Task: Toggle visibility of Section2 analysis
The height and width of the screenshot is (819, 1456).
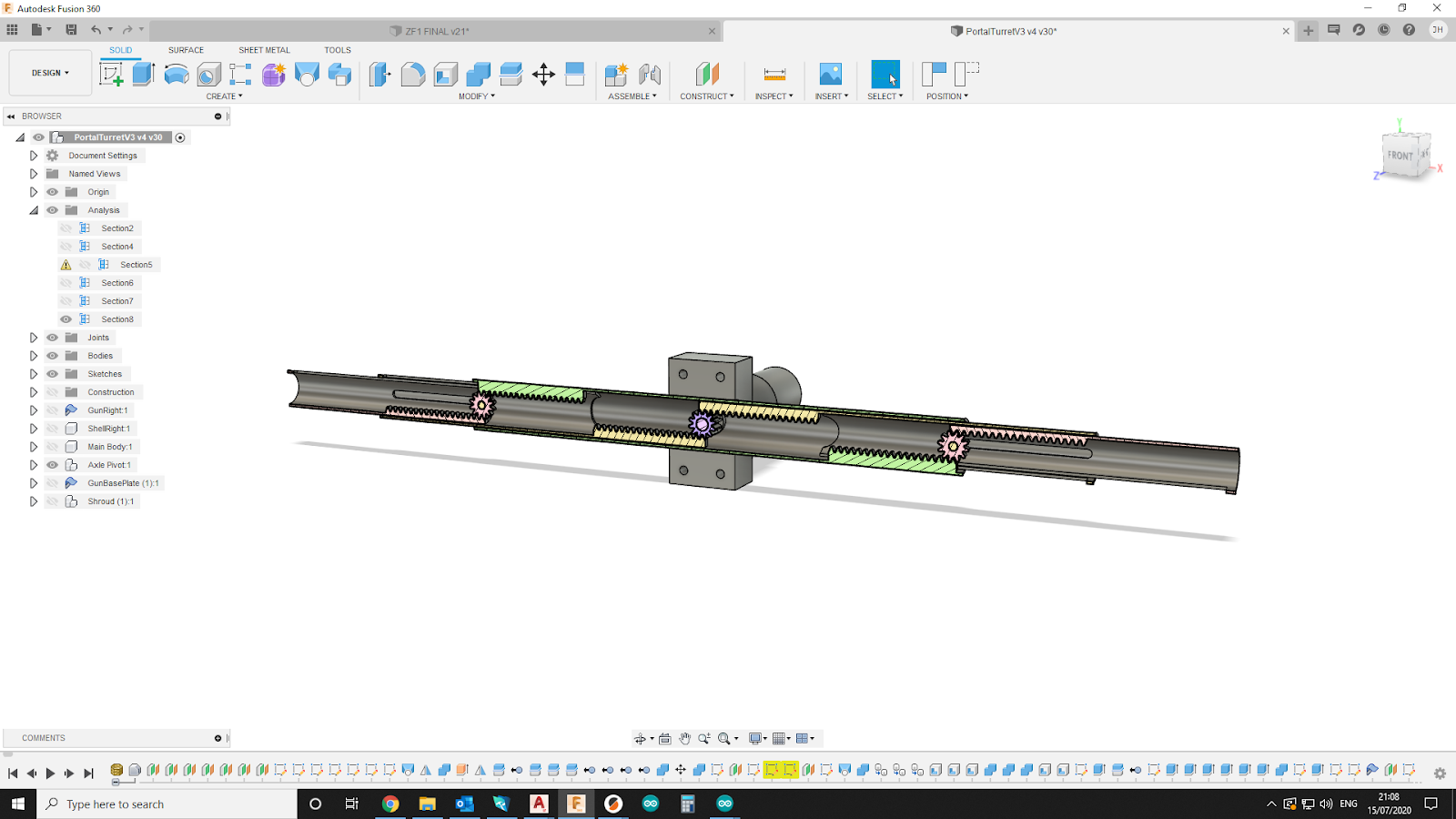Action: click(x=66, y=228)
